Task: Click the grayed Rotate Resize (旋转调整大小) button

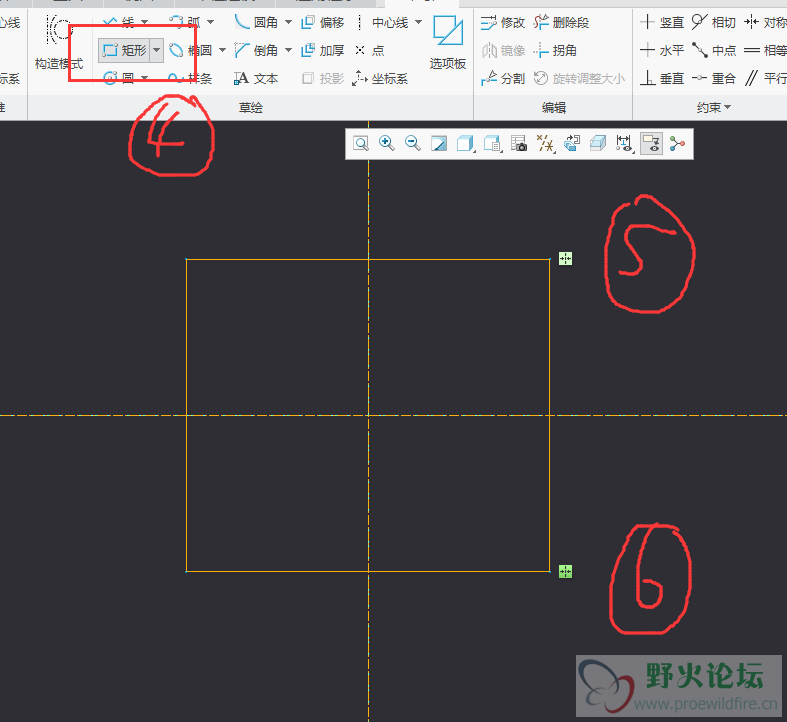Action: coord(579,78)
